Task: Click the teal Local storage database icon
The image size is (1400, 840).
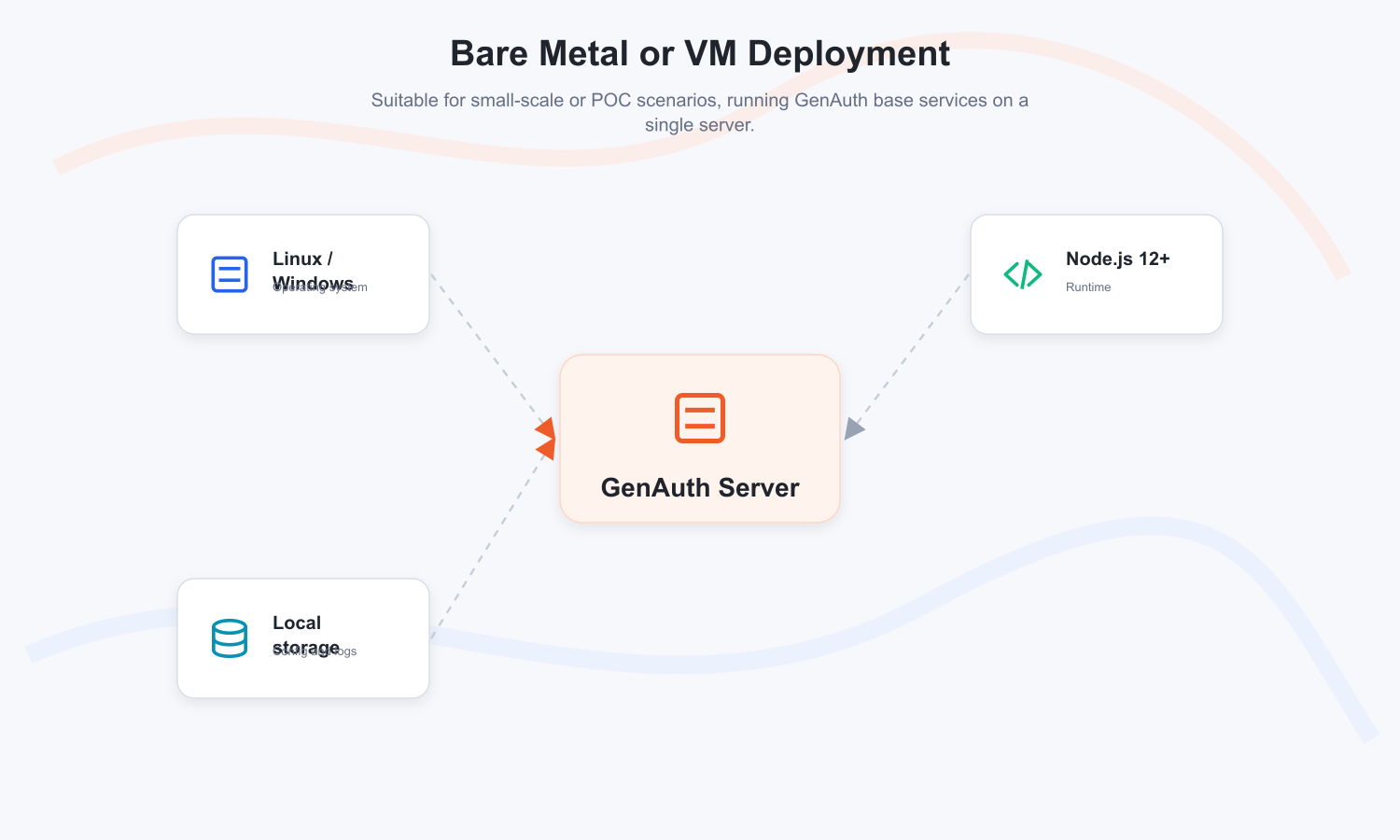Action: (x=230, y=638)
